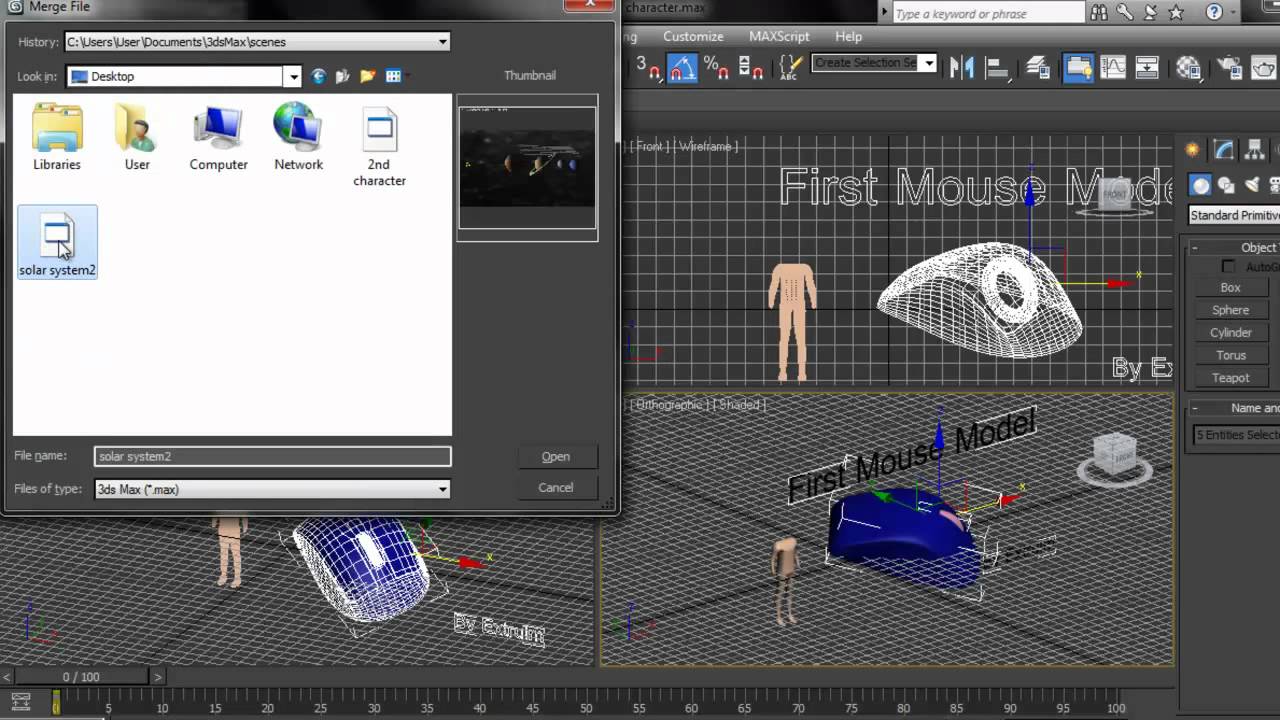The image size is (1280, 720).
Task: Select the Libraries folder icon
Action: click(57, 138)
